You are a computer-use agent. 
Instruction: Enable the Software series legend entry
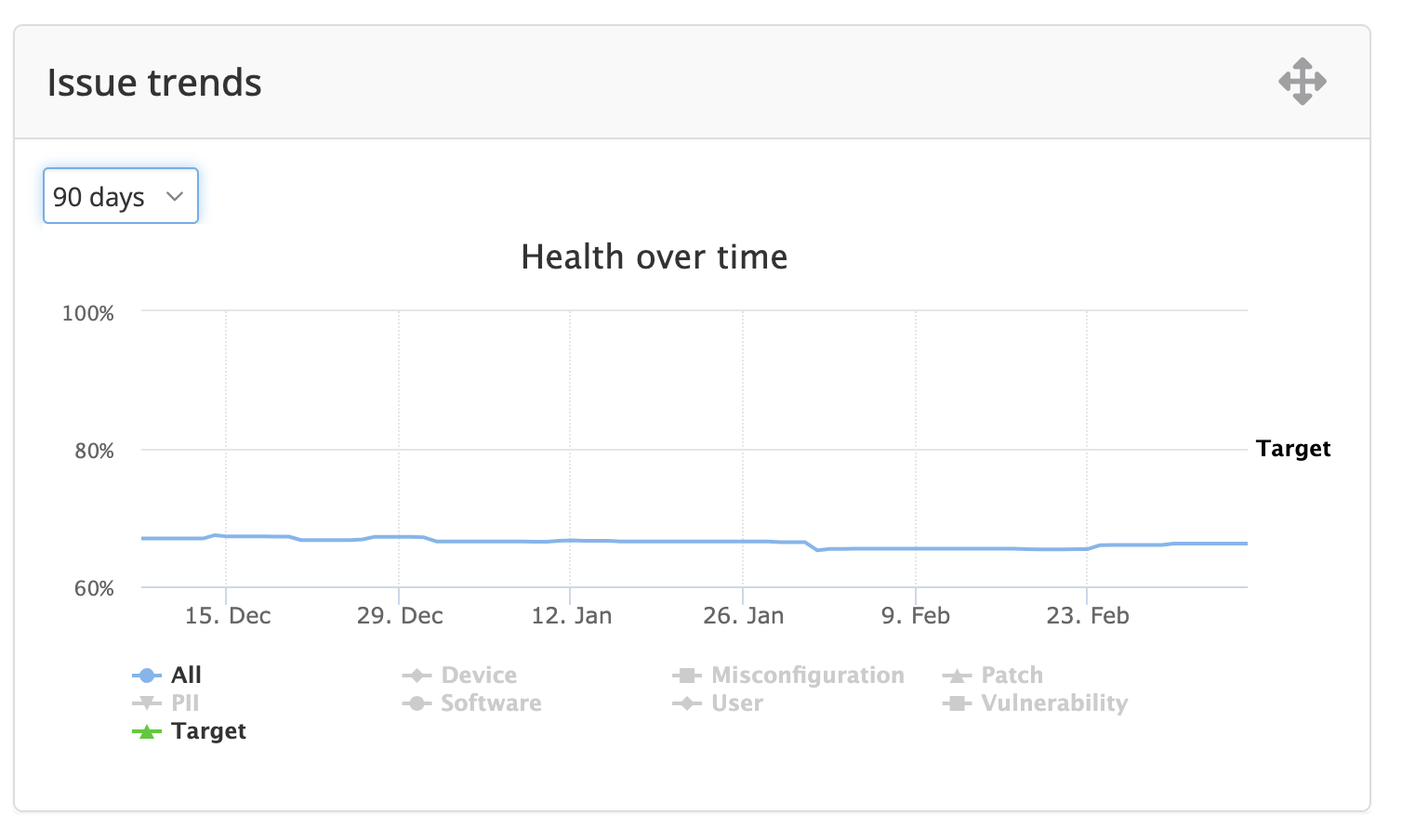491,702
